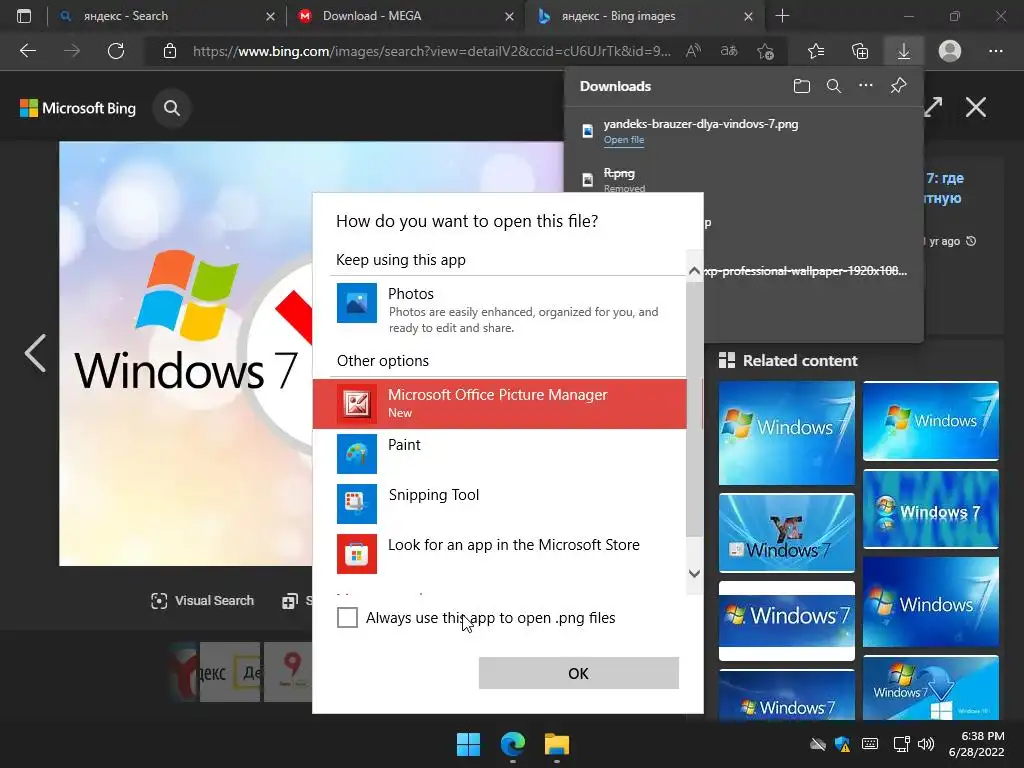Click the volume icon in system tray
This screenshot has height=768, width=1024.
coord(926,744)
